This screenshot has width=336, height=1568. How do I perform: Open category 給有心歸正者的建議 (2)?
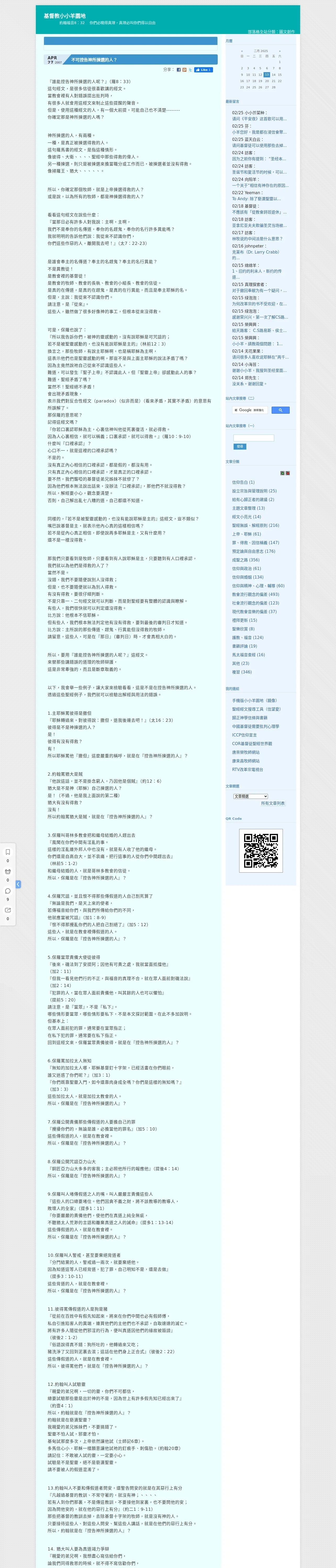click(253, 499)
